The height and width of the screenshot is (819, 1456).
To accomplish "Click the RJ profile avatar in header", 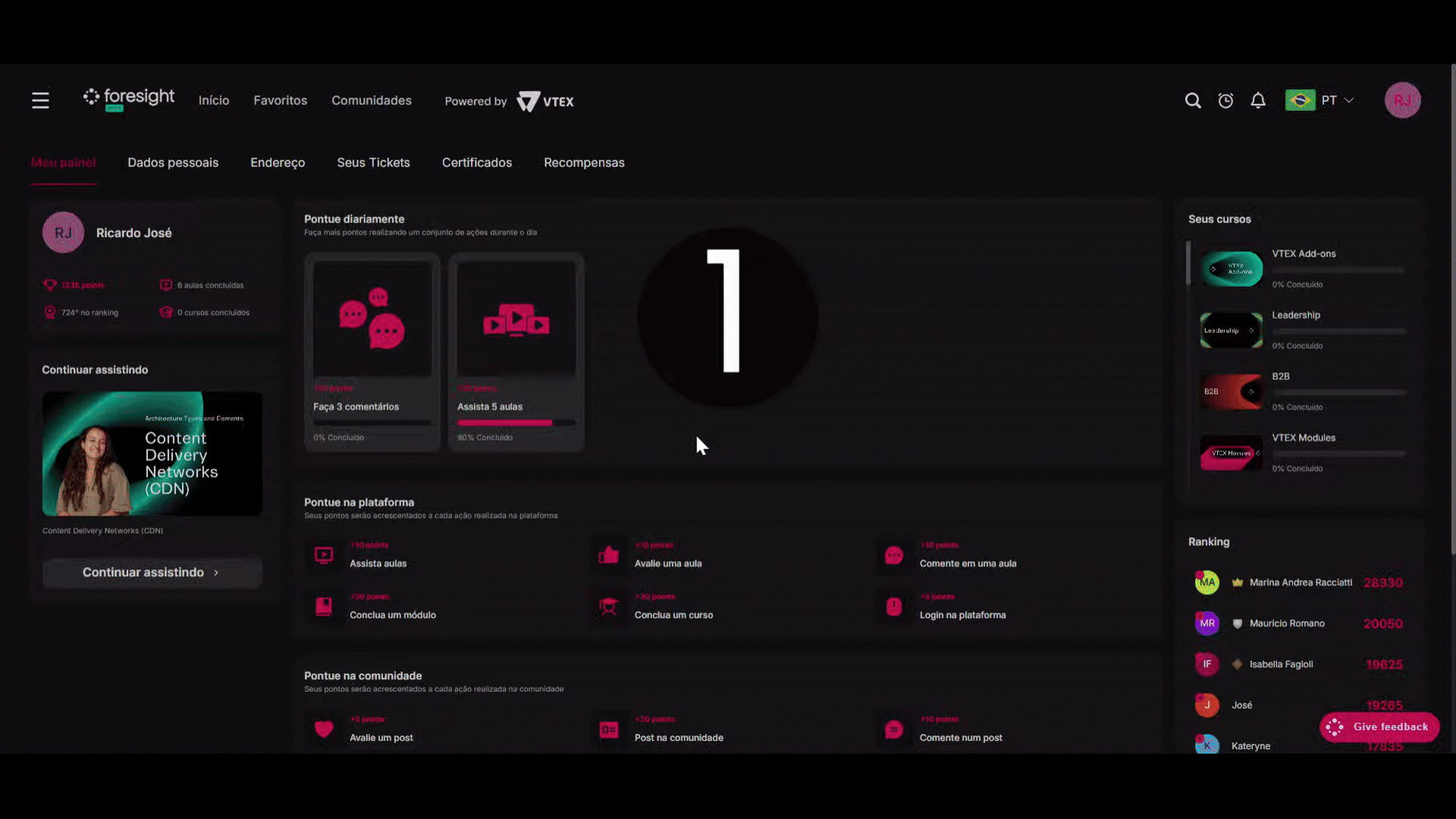I will [1402, 100].
